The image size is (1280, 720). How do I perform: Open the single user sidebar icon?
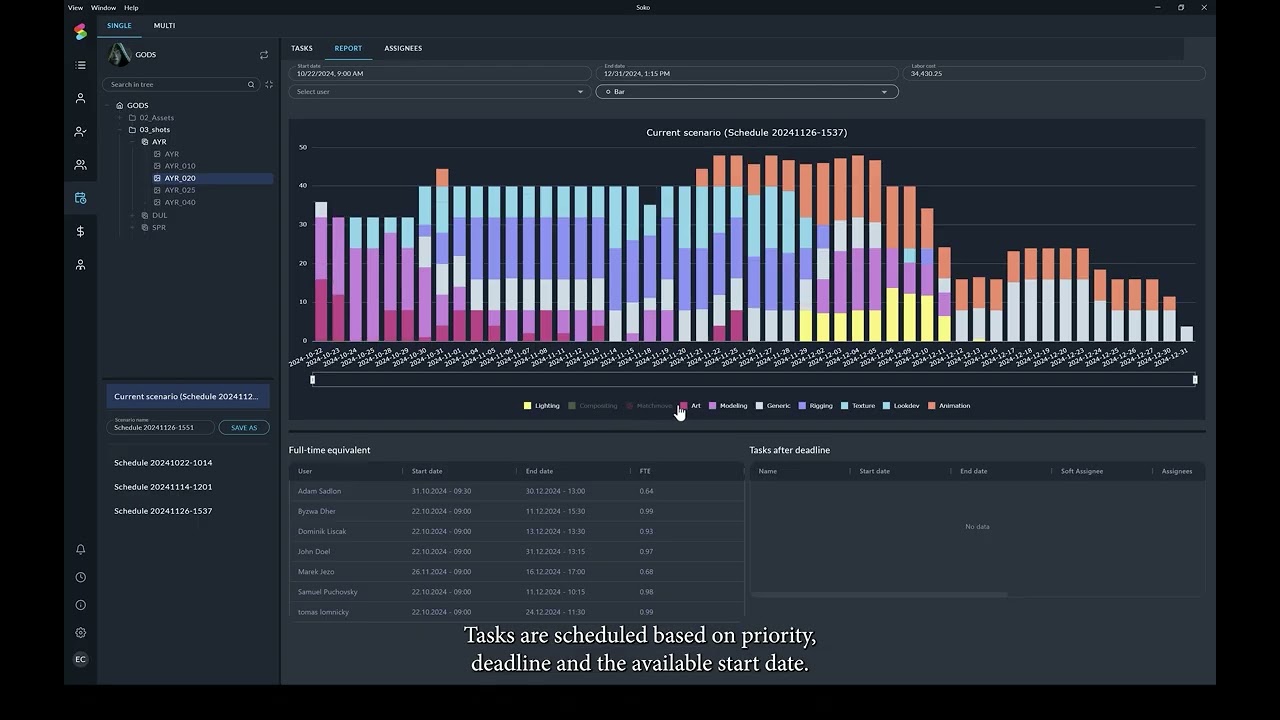[80, 98]
